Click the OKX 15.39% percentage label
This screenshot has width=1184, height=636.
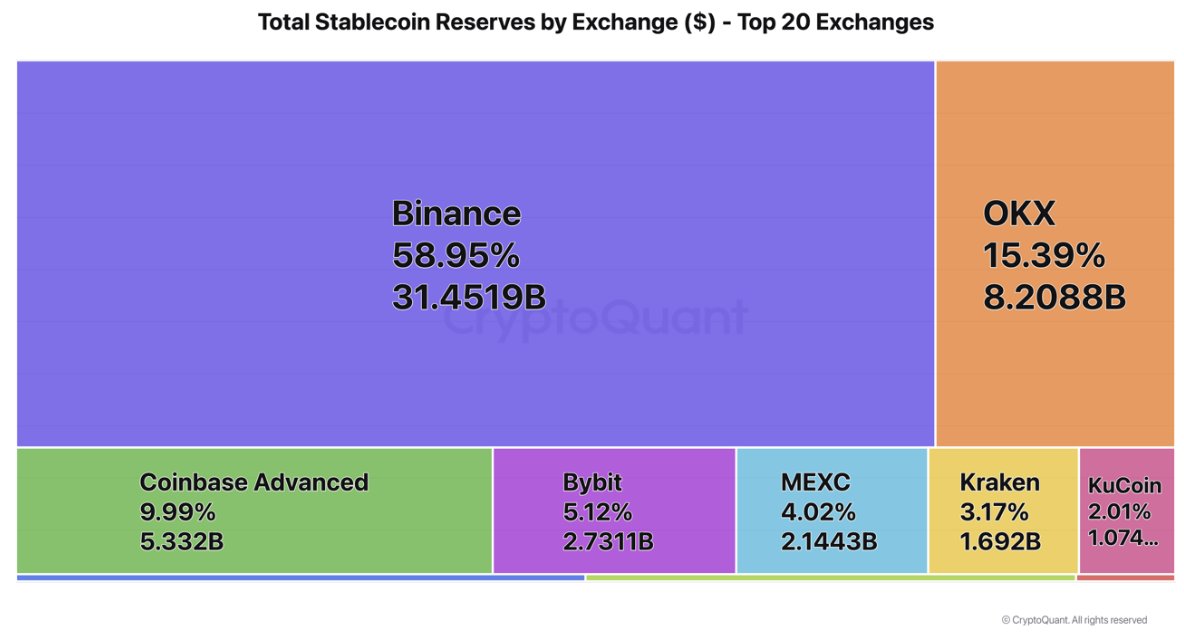click(x=1044, y=256)
